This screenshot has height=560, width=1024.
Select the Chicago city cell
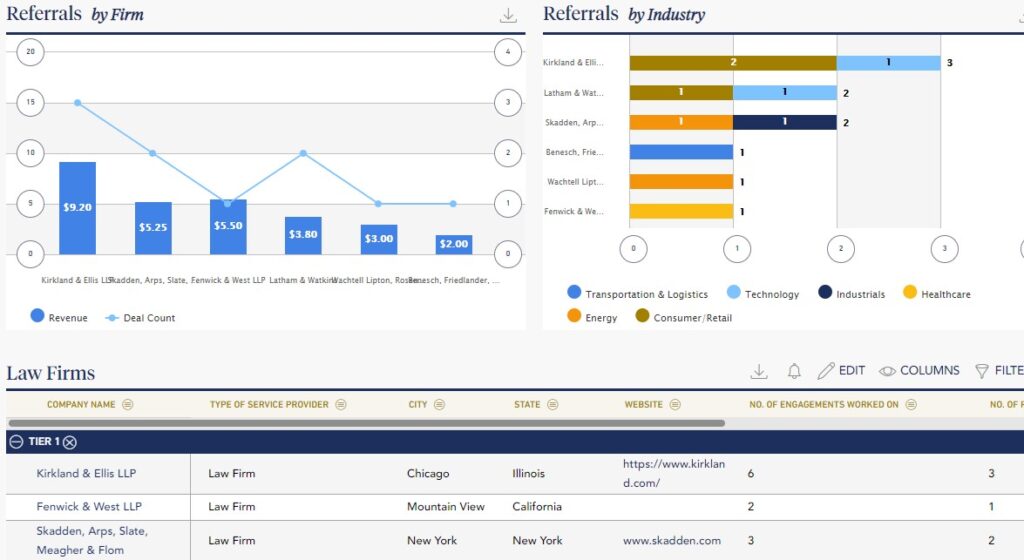[428, 473]
